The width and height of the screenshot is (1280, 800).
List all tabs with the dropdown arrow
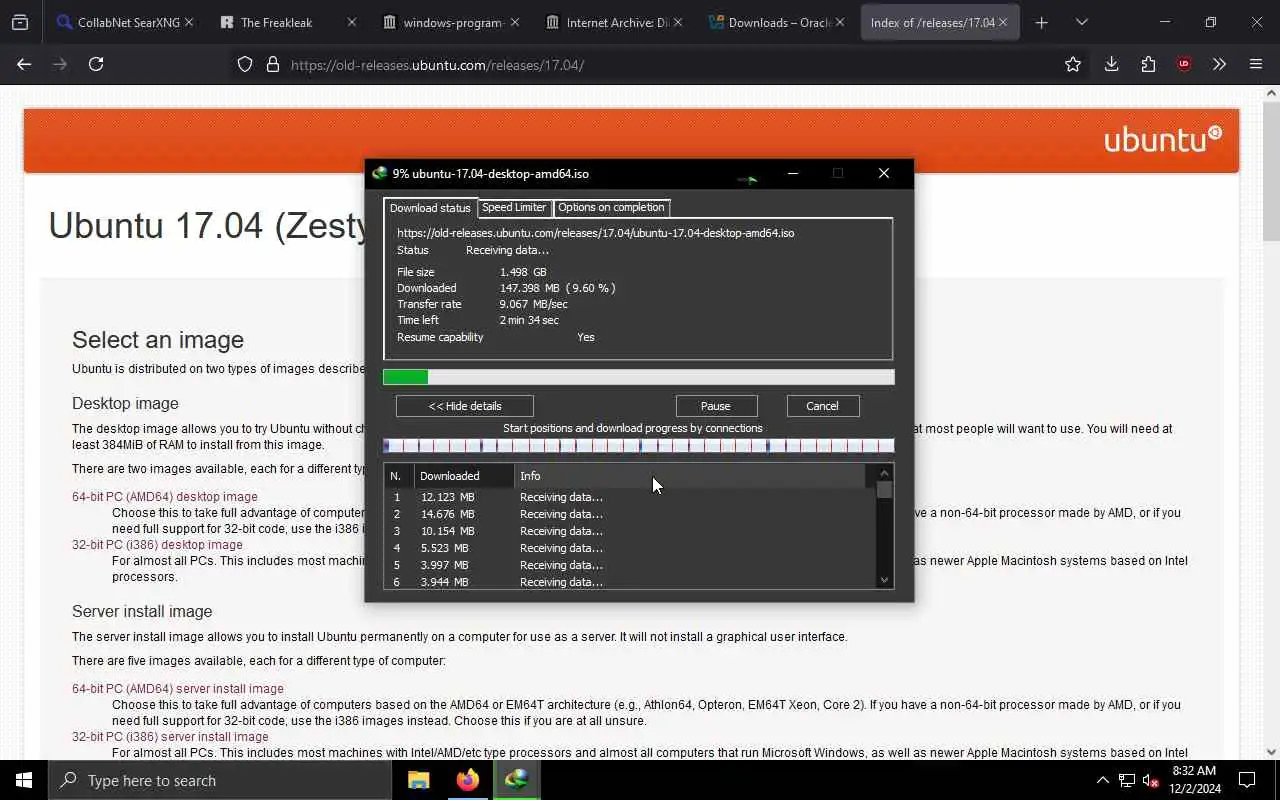click(1081, 22)
